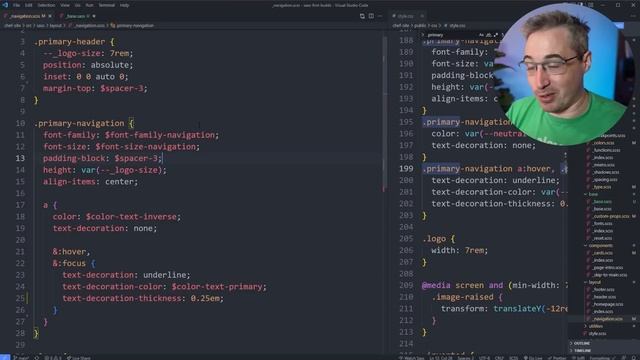This screenshot has height=360, width=640.
Task: Click 'var(--_logo-size)' on line 14
Action: [x=122, y=170]
